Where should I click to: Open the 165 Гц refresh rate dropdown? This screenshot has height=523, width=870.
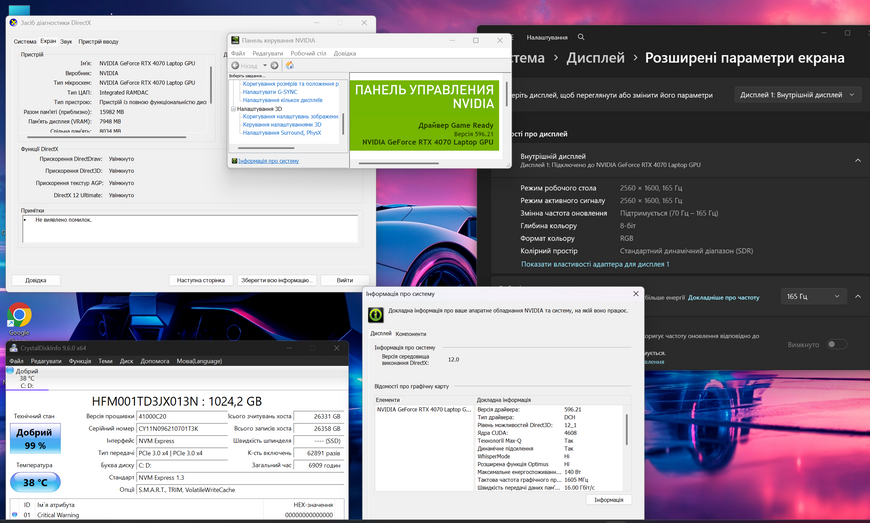click(x=813, y=297)
